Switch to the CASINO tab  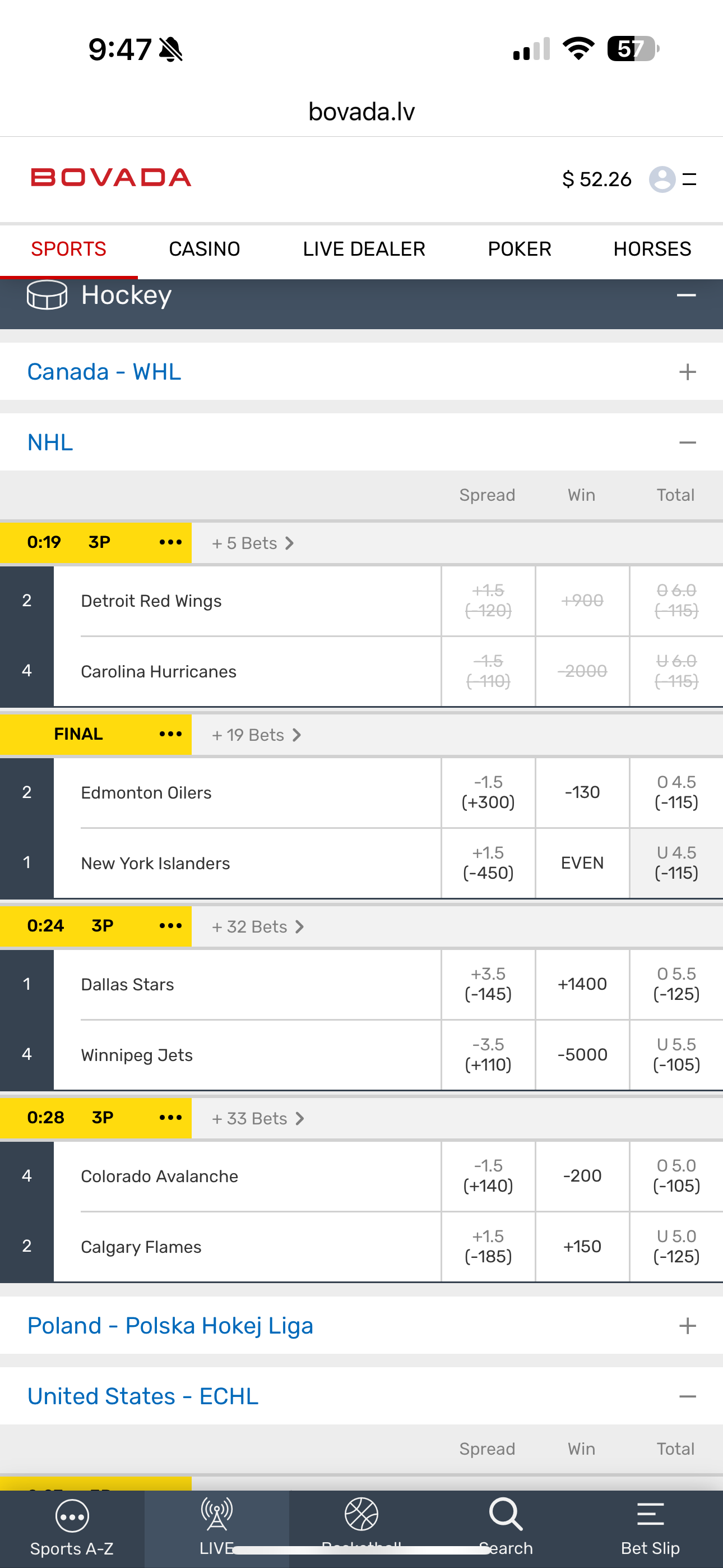(x=205, y=249)
